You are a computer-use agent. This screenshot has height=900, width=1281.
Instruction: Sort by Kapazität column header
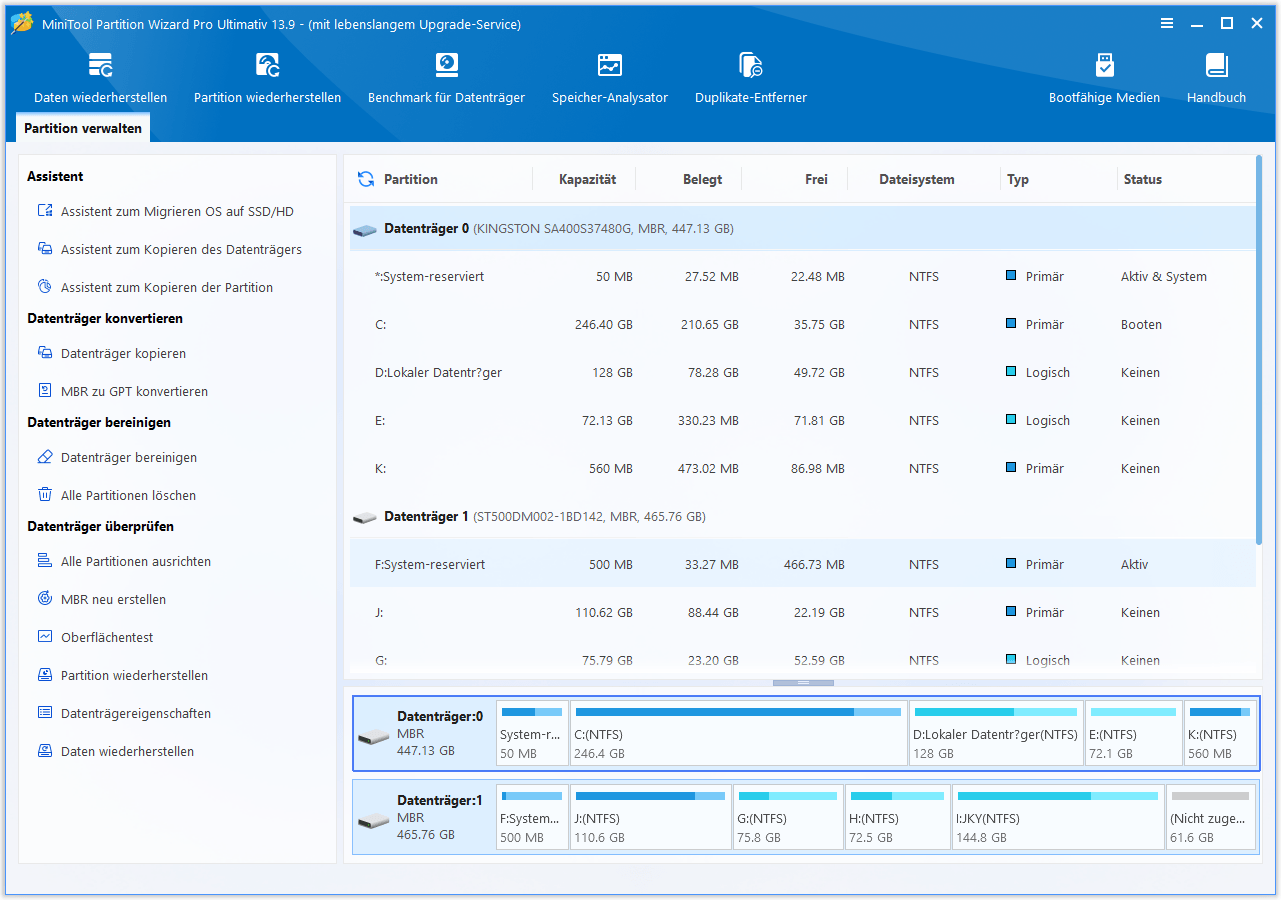(x=587, y=179)
